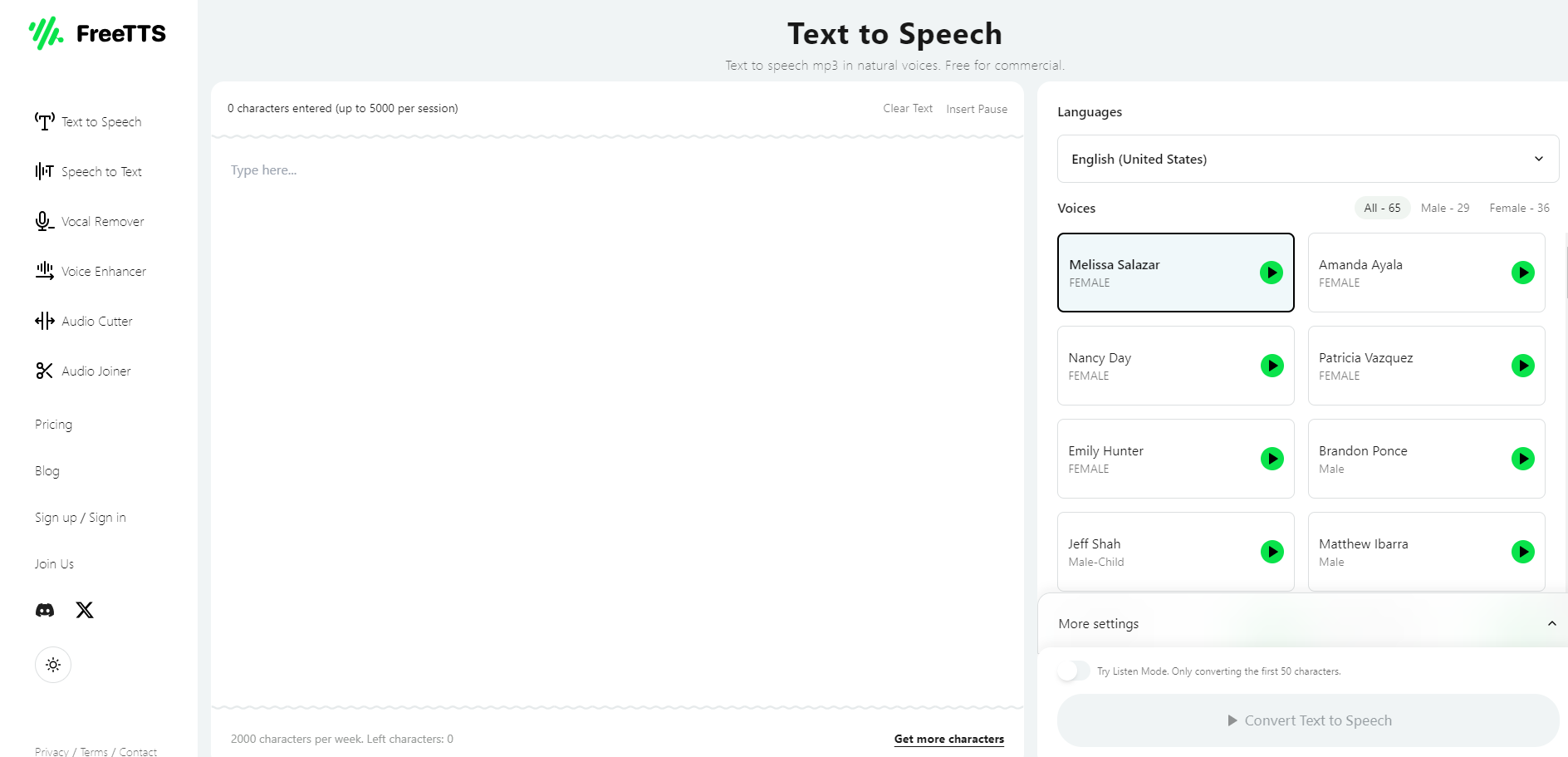Screen dimensions: 1568x757
Task: Follow the Get more characters link
Action: (x=948, y=739)
